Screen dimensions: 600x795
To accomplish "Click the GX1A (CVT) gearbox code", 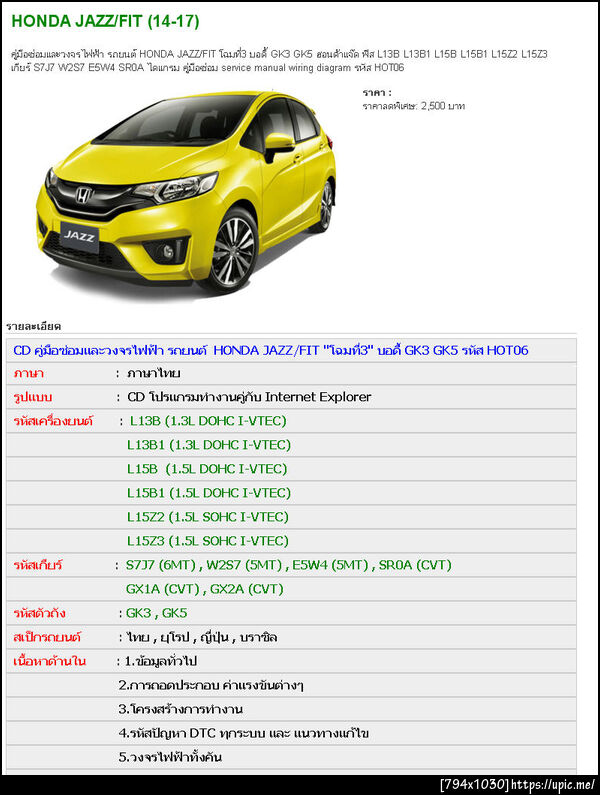I will pos(162,589).
